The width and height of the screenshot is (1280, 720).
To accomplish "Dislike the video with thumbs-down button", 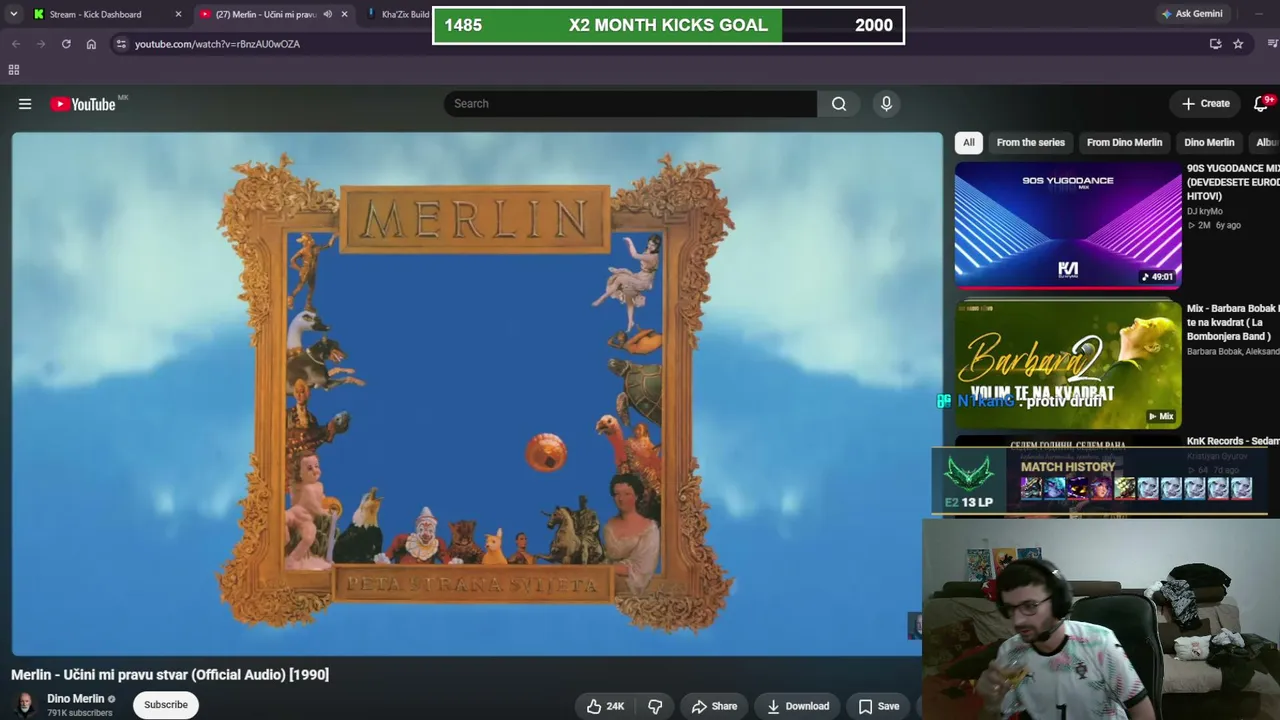I will pyautogui.click(x=655, y=706).
